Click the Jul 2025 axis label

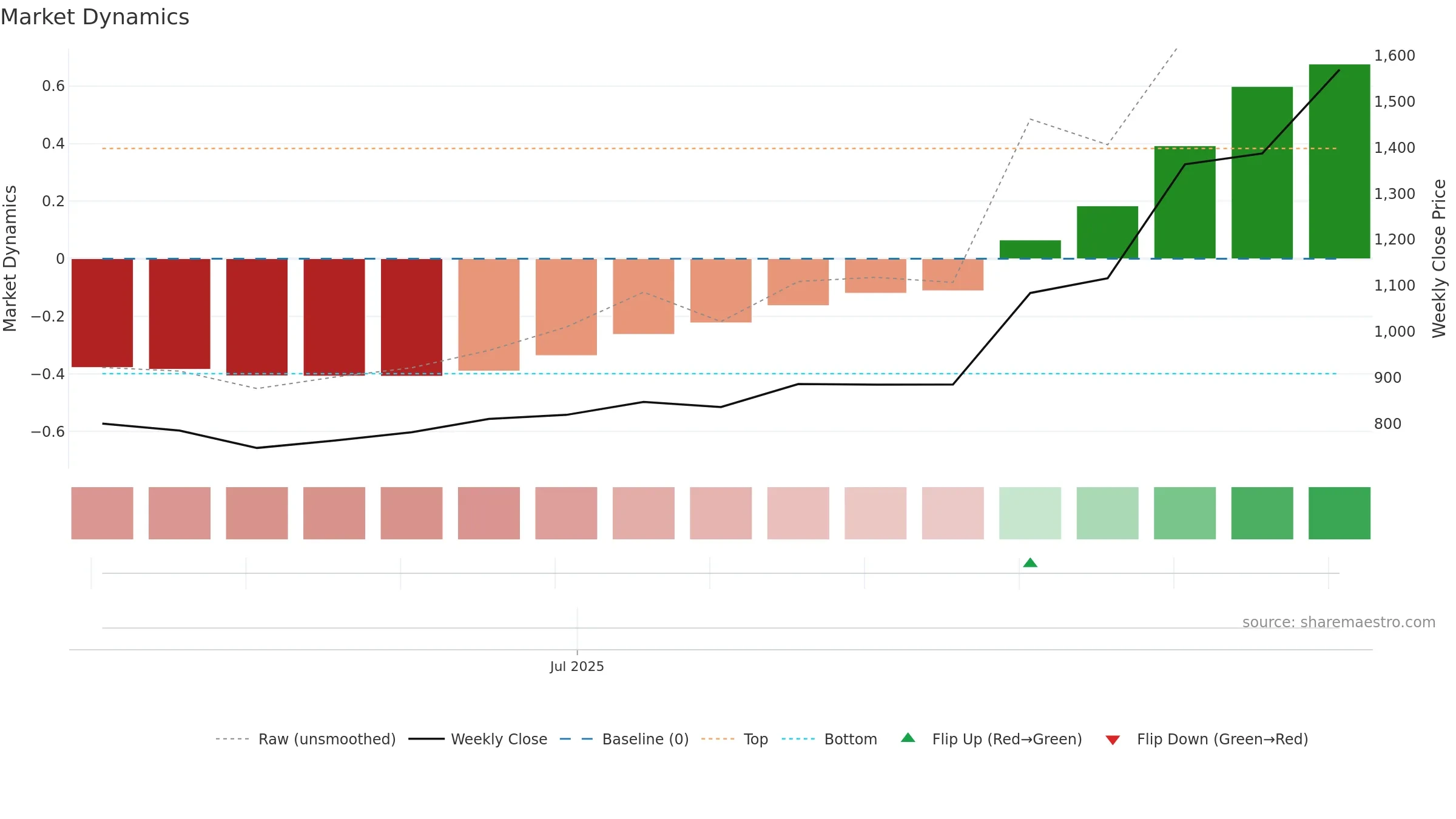[x=577, y=666]
